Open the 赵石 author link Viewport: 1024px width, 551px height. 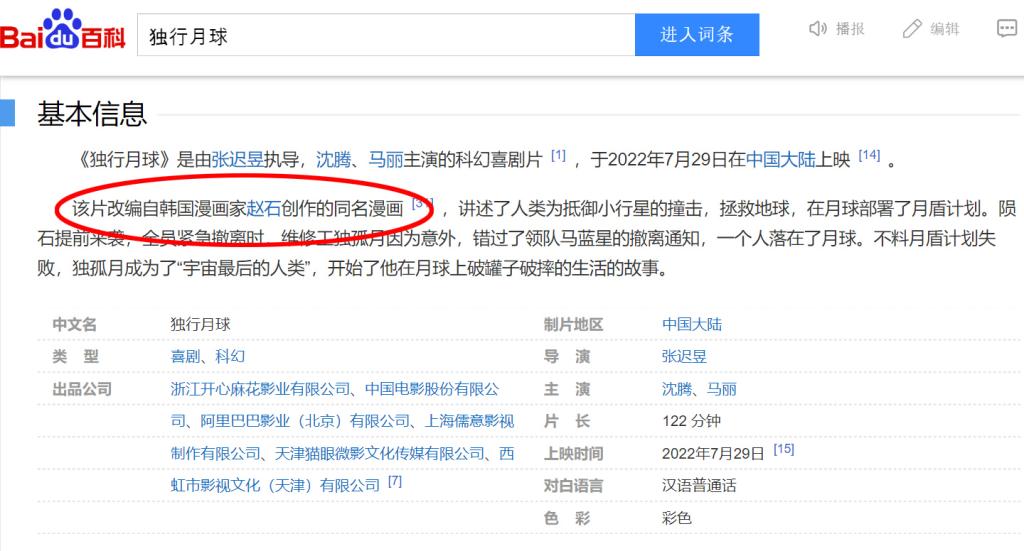[263, 209]
